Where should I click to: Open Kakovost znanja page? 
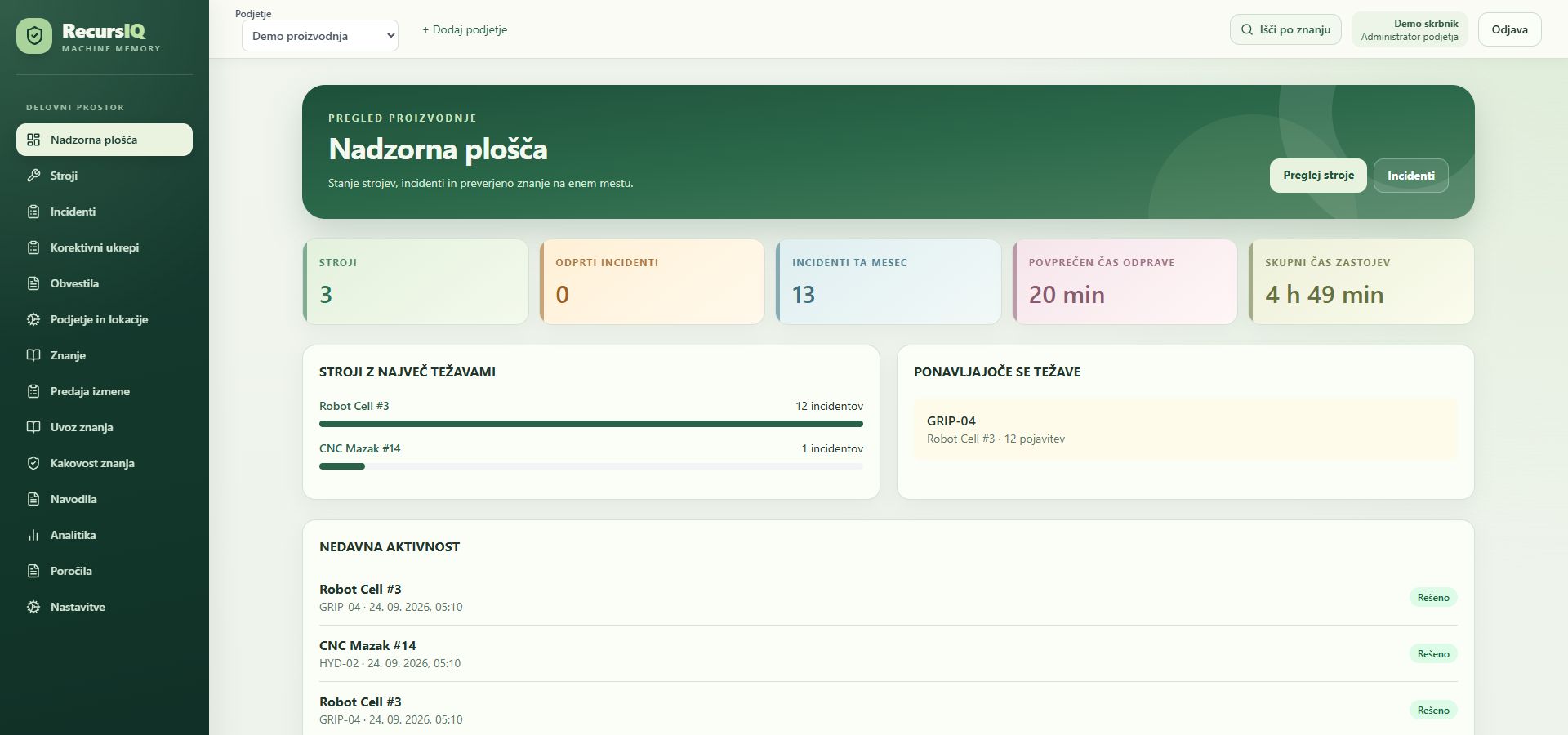[105, 463]
